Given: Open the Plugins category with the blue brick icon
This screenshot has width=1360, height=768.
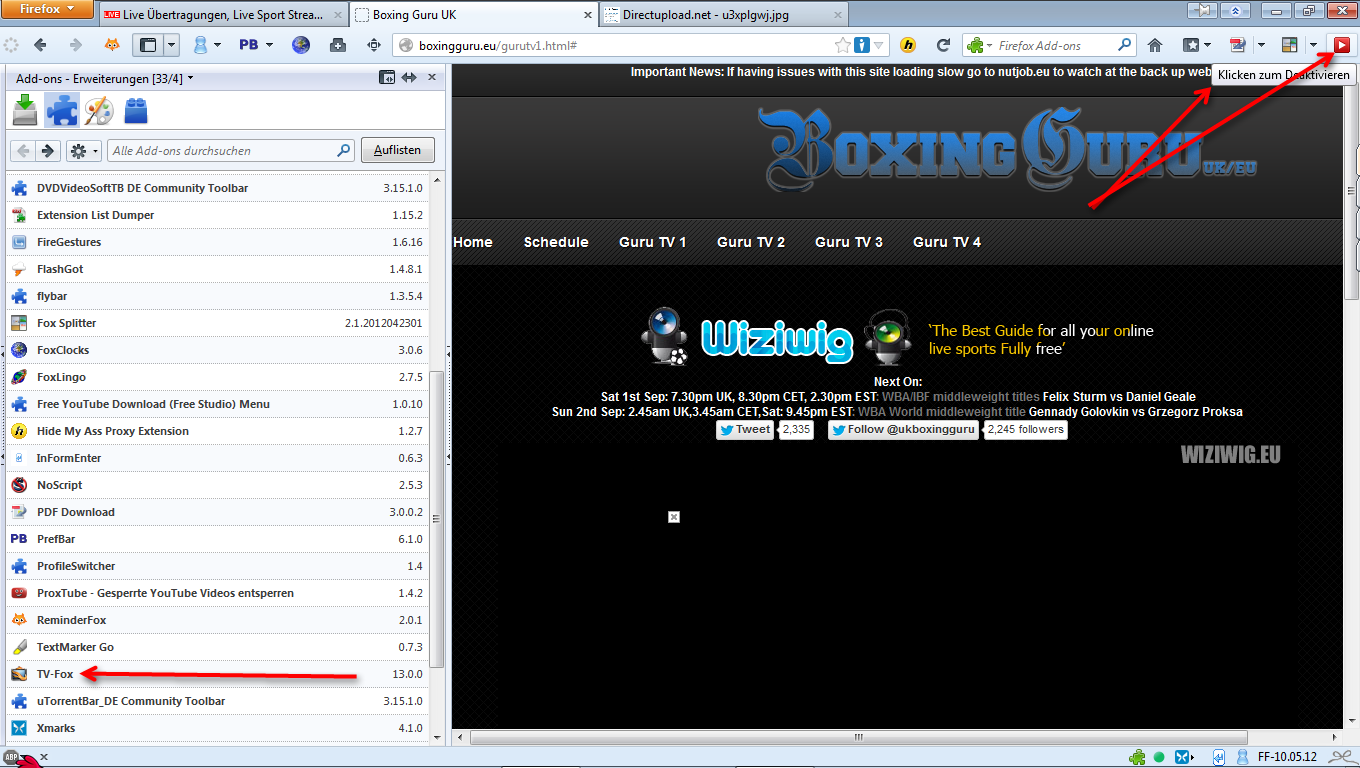Looking at the screenshot, I should click(x=136, y=111).
